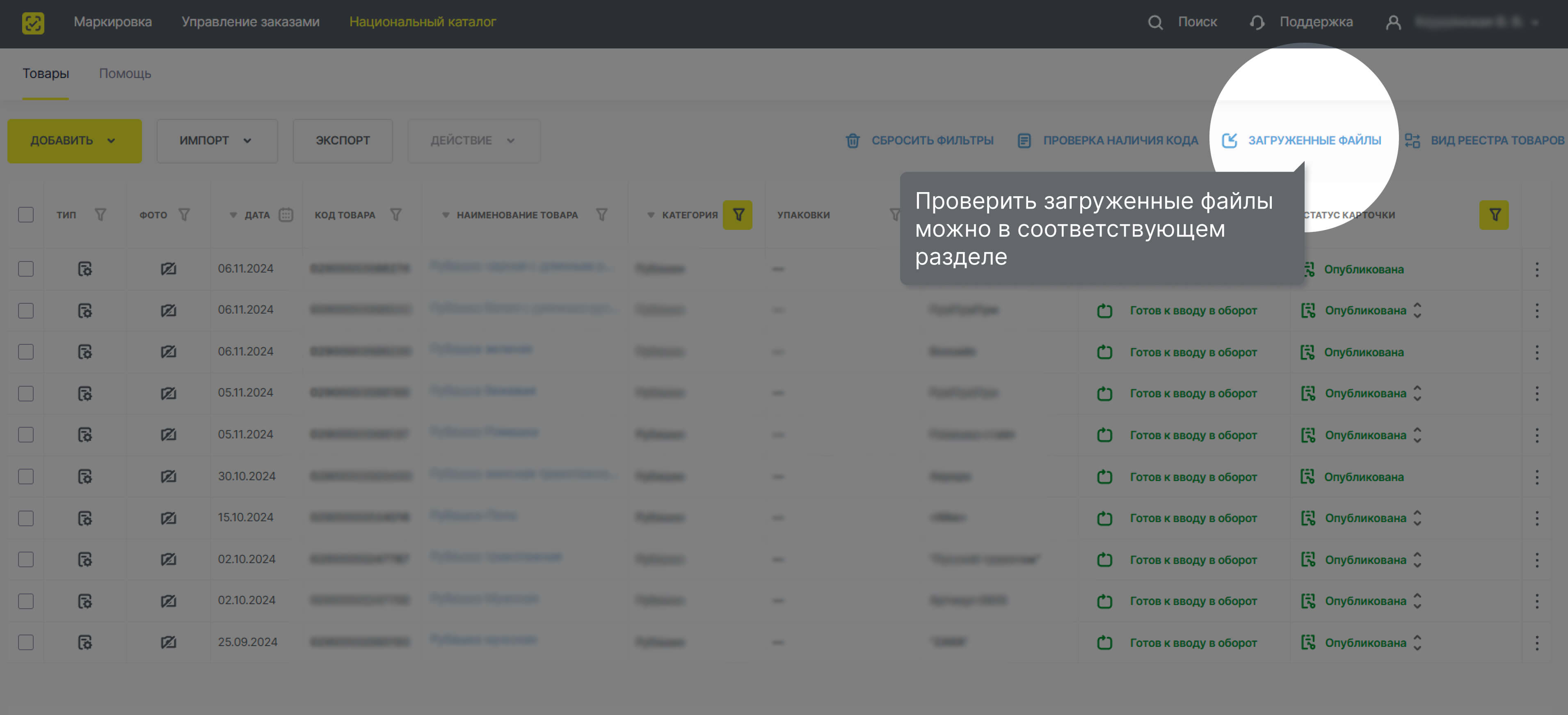Click Код товара column filter icon
The height and width of the screenshot is (715, 1568).
coord(395,215)
